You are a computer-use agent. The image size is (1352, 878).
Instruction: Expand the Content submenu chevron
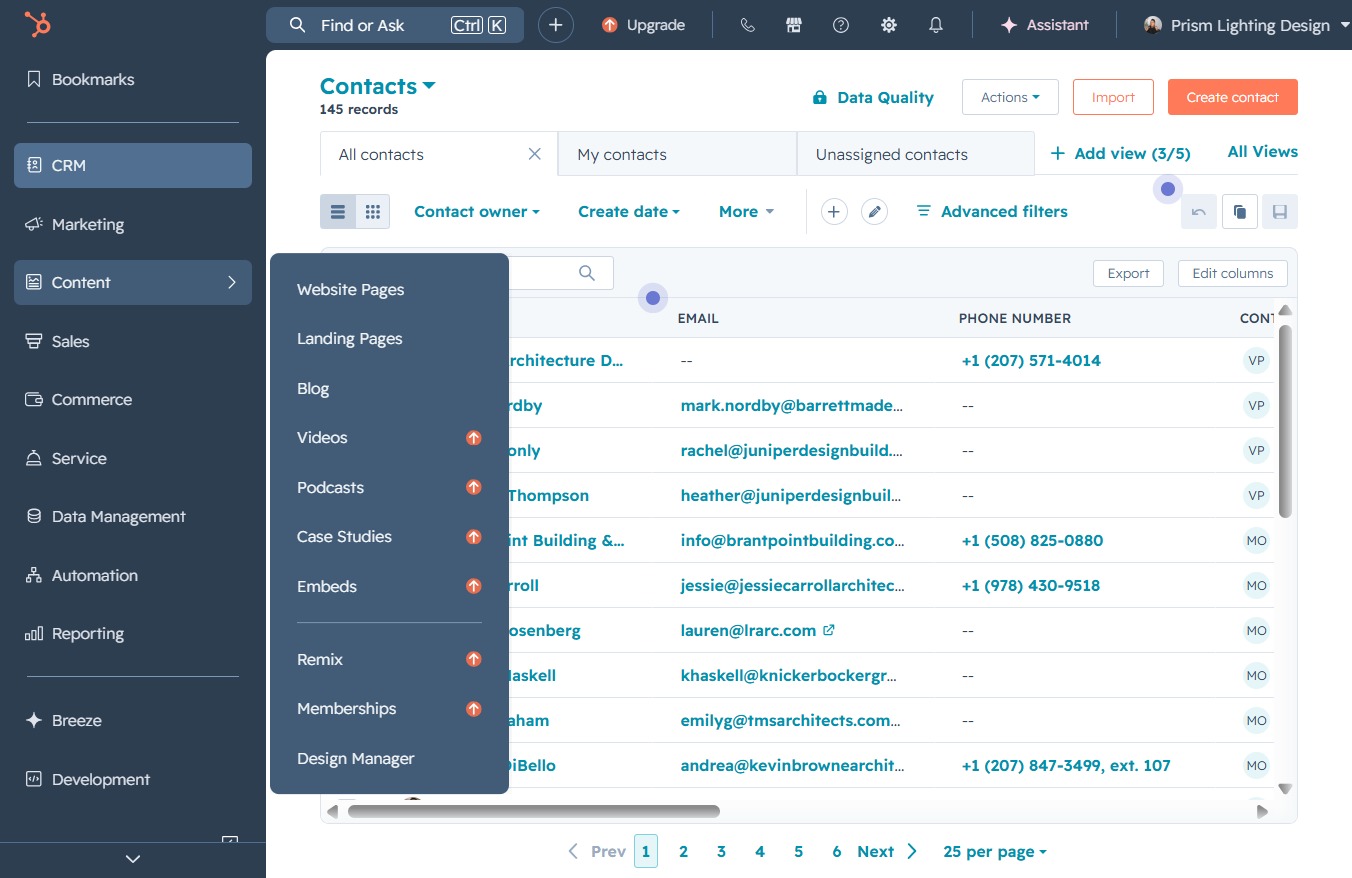tap(232, 282)
